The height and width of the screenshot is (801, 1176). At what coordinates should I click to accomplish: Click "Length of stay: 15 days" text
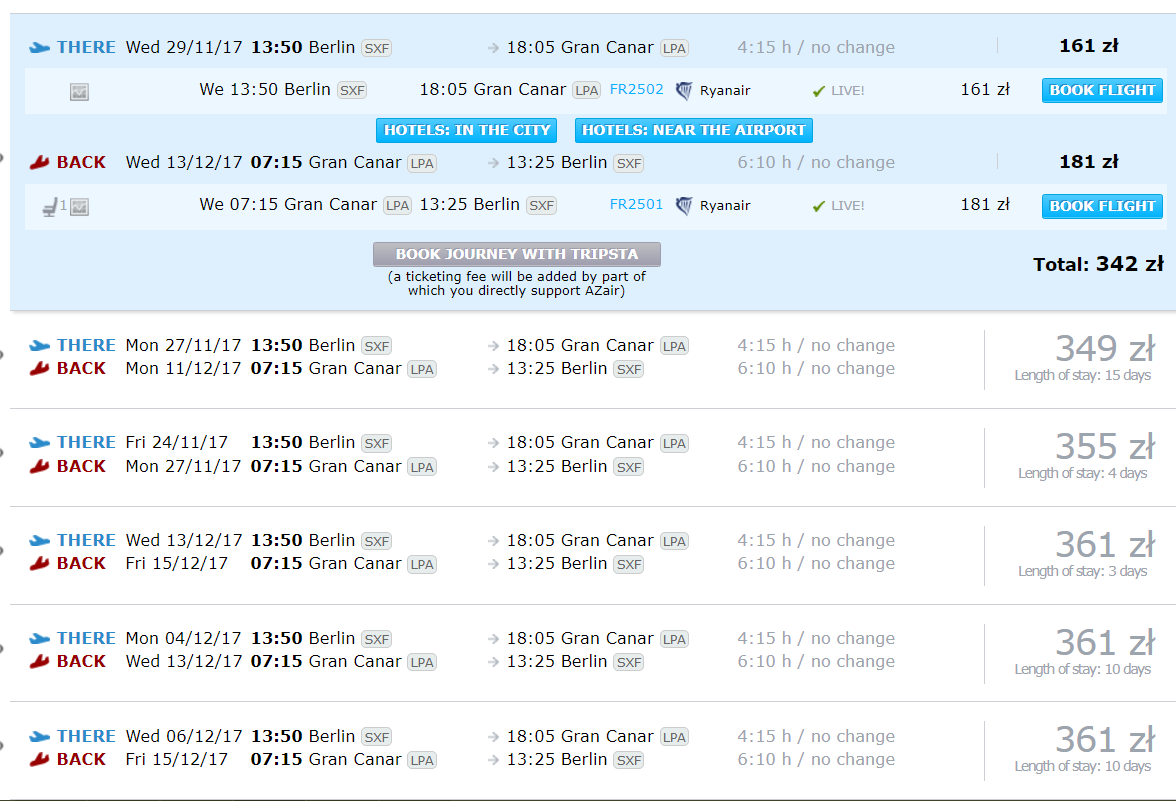(1082, 375)
